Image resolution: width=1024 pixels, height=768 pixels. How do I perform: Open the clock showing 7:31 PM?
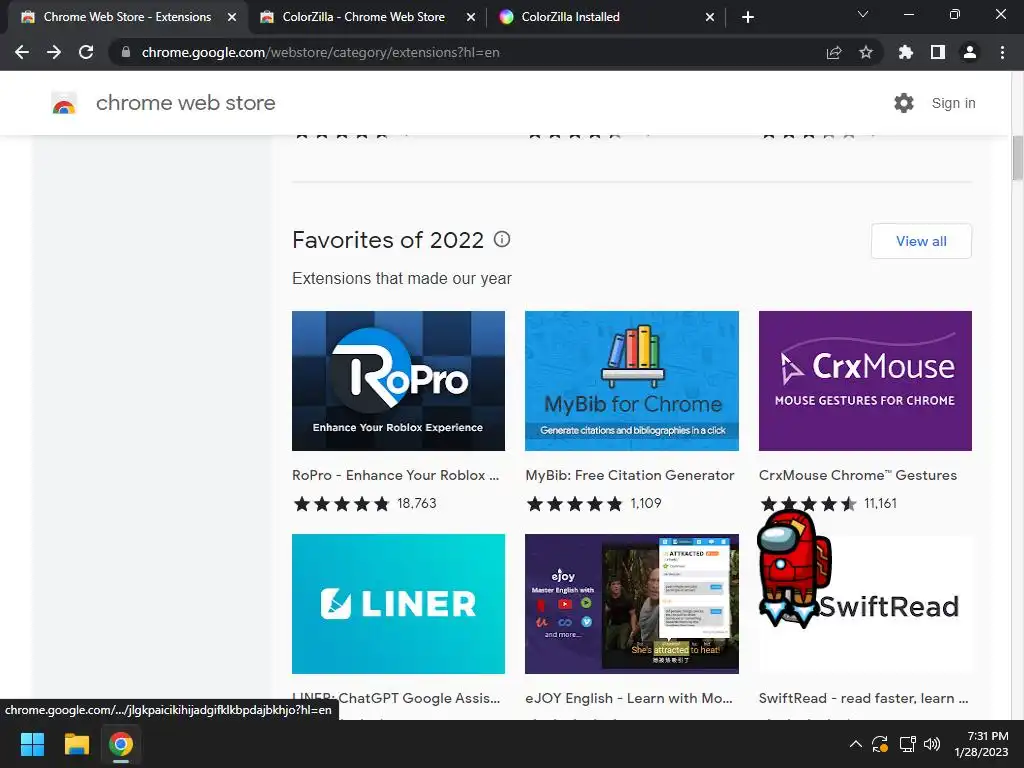[x=982, y=744]
